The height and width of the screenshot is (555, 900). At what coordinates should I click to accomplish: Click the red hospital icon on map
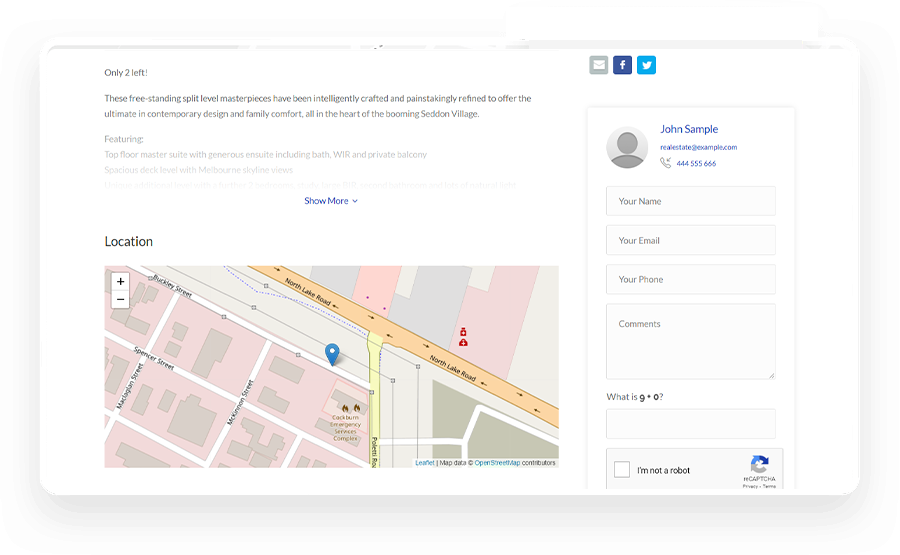point(463,337)
